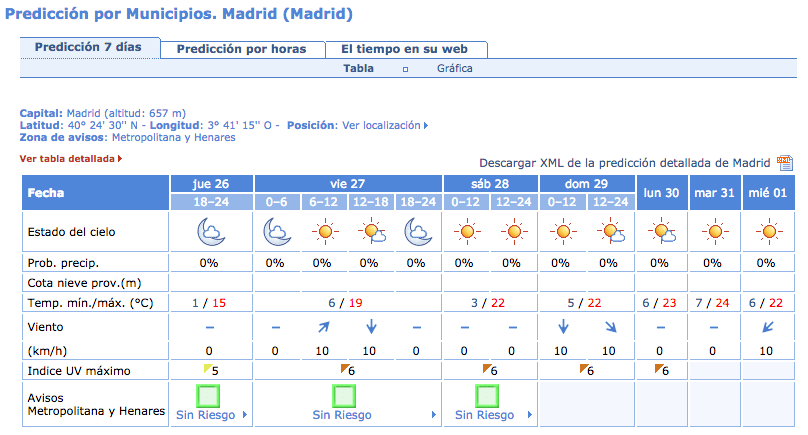Click the partly cloudy sun icon for lun 30

pyautogui.click(x=662, y=231)
